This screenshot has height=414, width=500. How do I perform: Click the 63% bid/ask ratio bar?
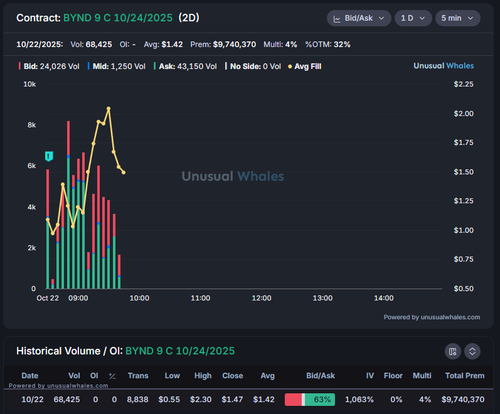(310, 399)
